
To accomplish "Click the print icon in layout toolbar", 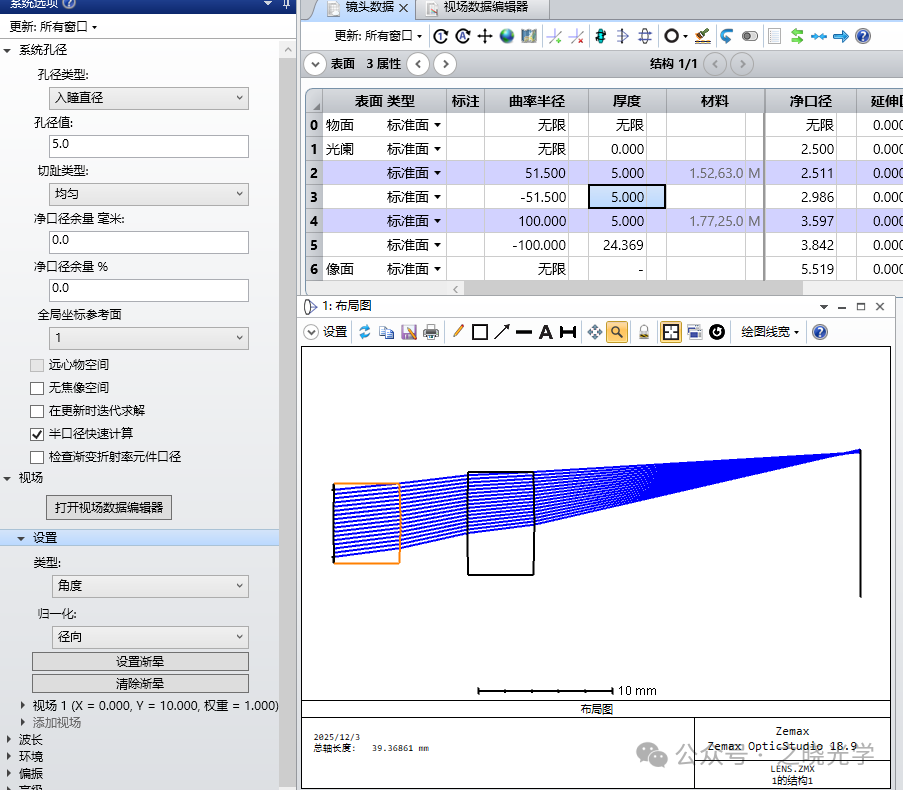I will click(x=431, y=332).
